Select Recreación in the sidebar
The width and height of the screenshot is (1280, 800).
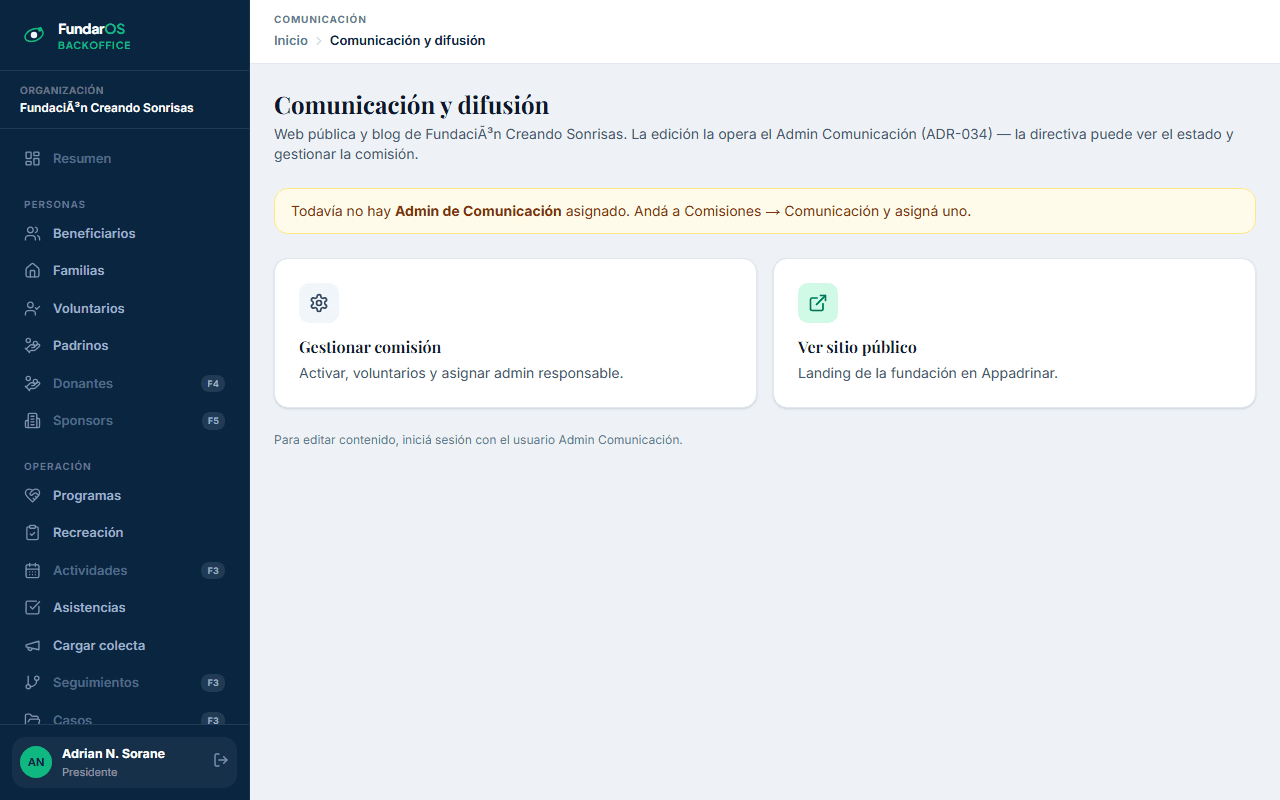(x=124, y=533)
